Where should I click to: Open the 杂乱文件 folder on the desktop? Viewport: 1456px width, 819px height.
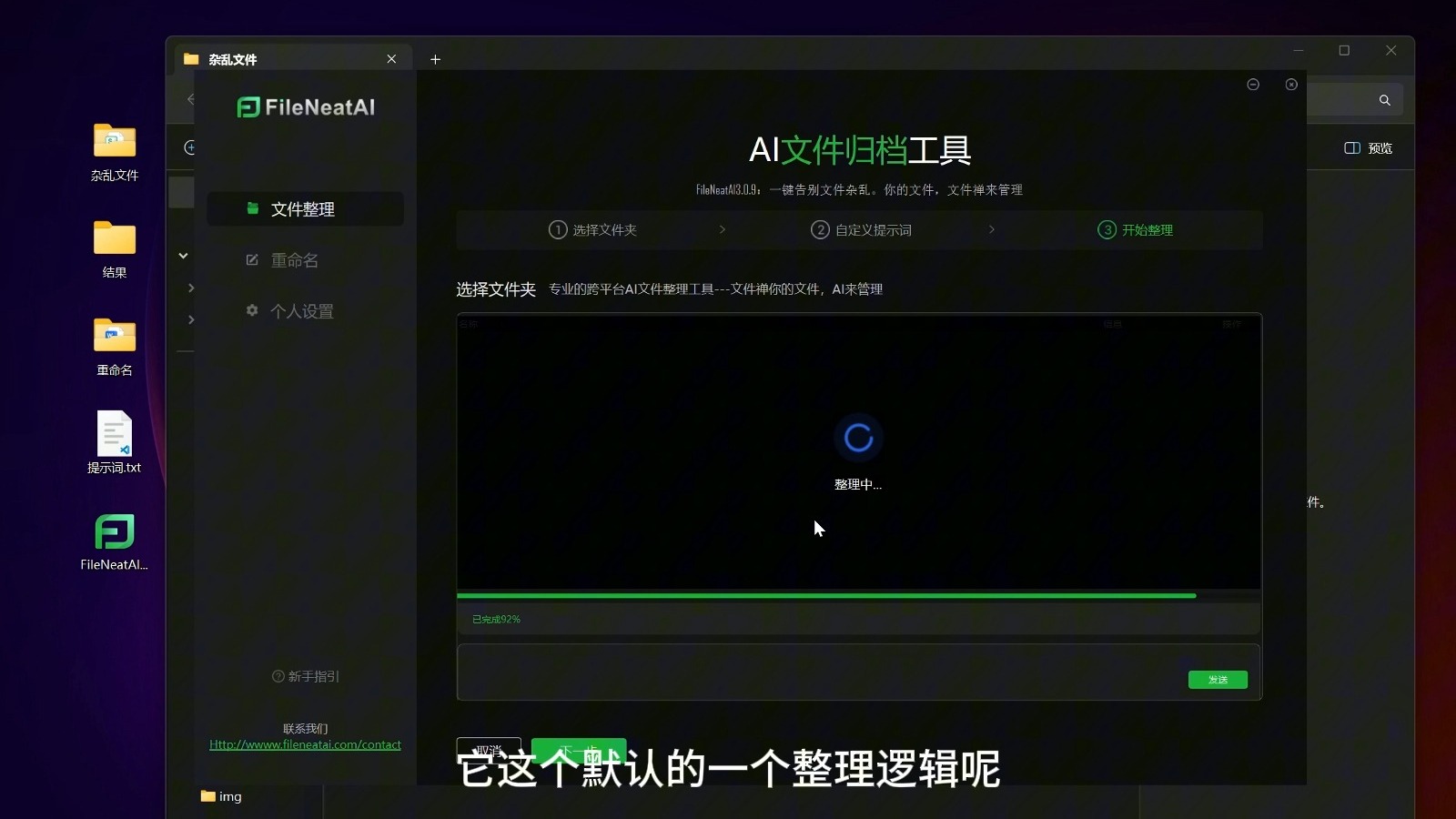coord(115,151)
